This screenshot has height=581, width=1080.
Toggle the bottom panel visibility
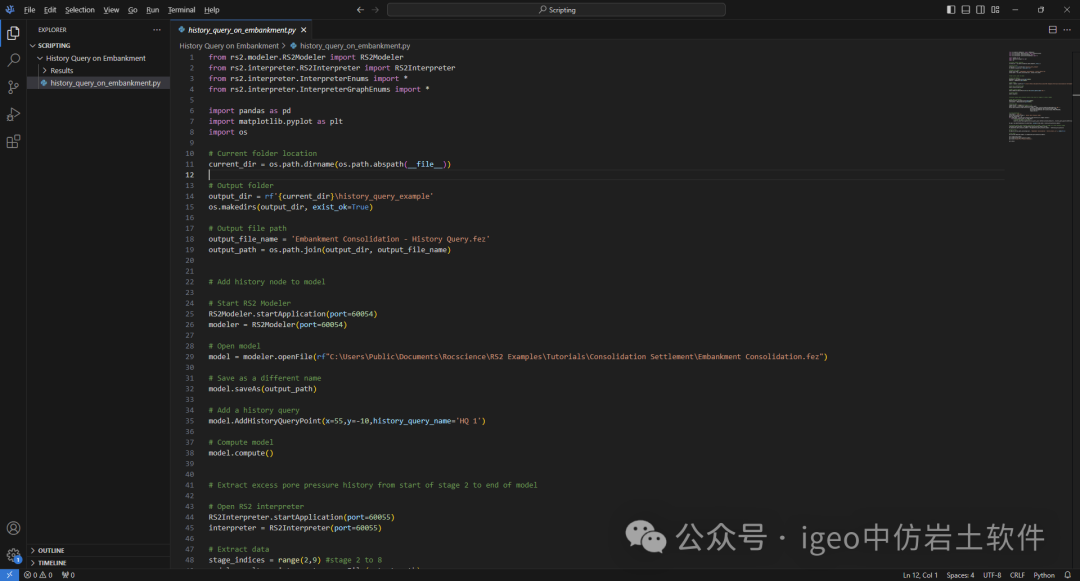point(966,10)
